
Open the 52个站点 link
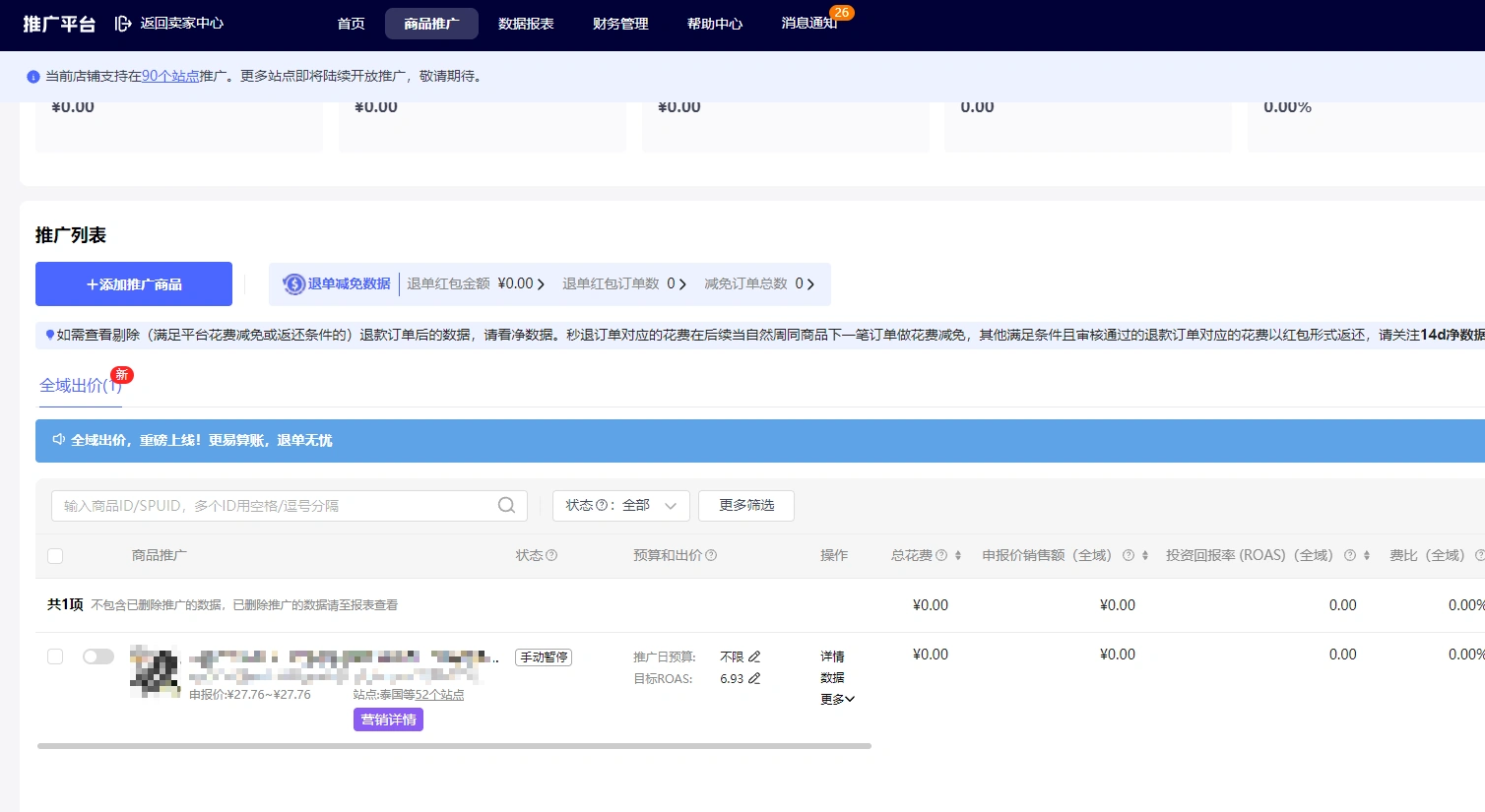point(439,695)
